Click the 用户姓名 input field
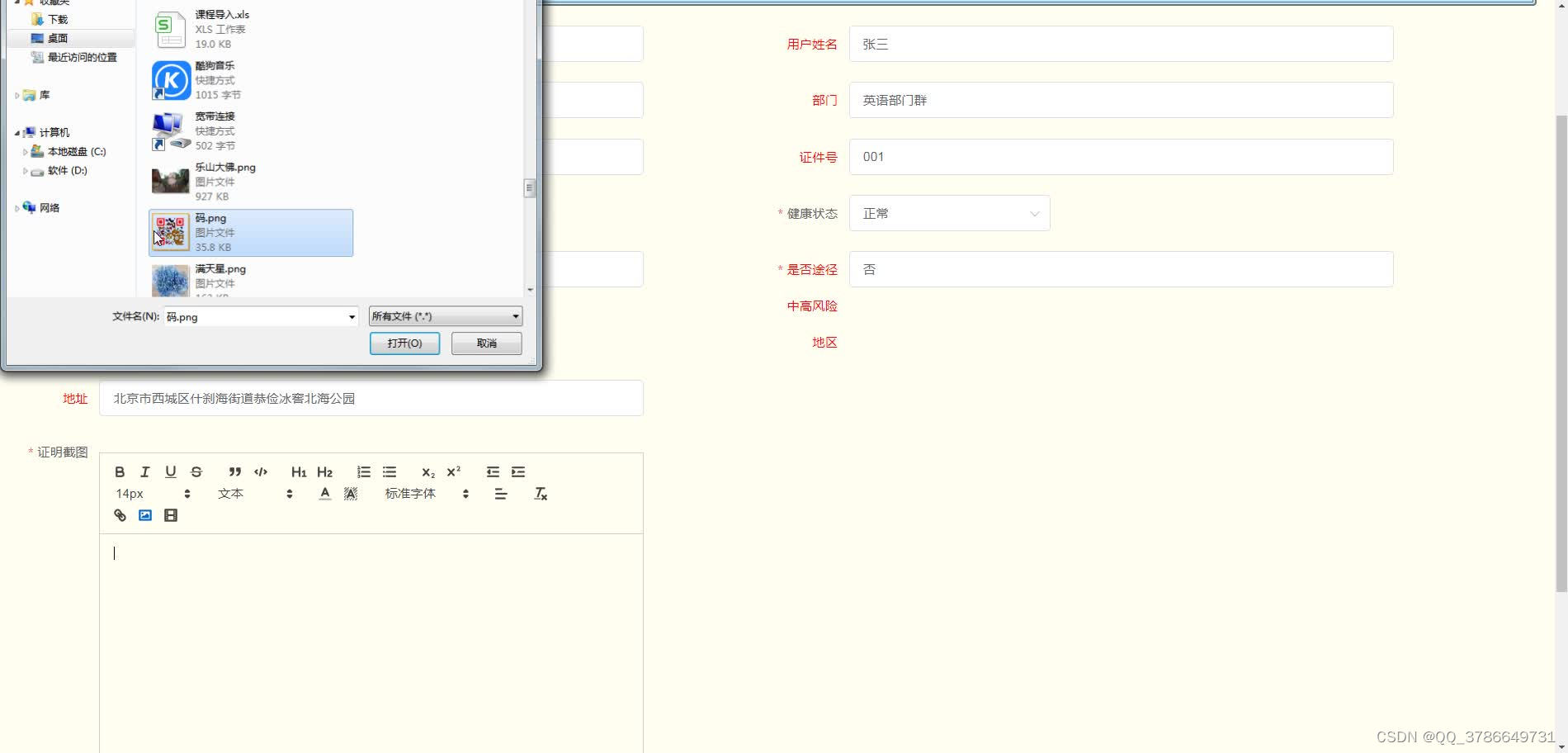 tap(1122, 44)
